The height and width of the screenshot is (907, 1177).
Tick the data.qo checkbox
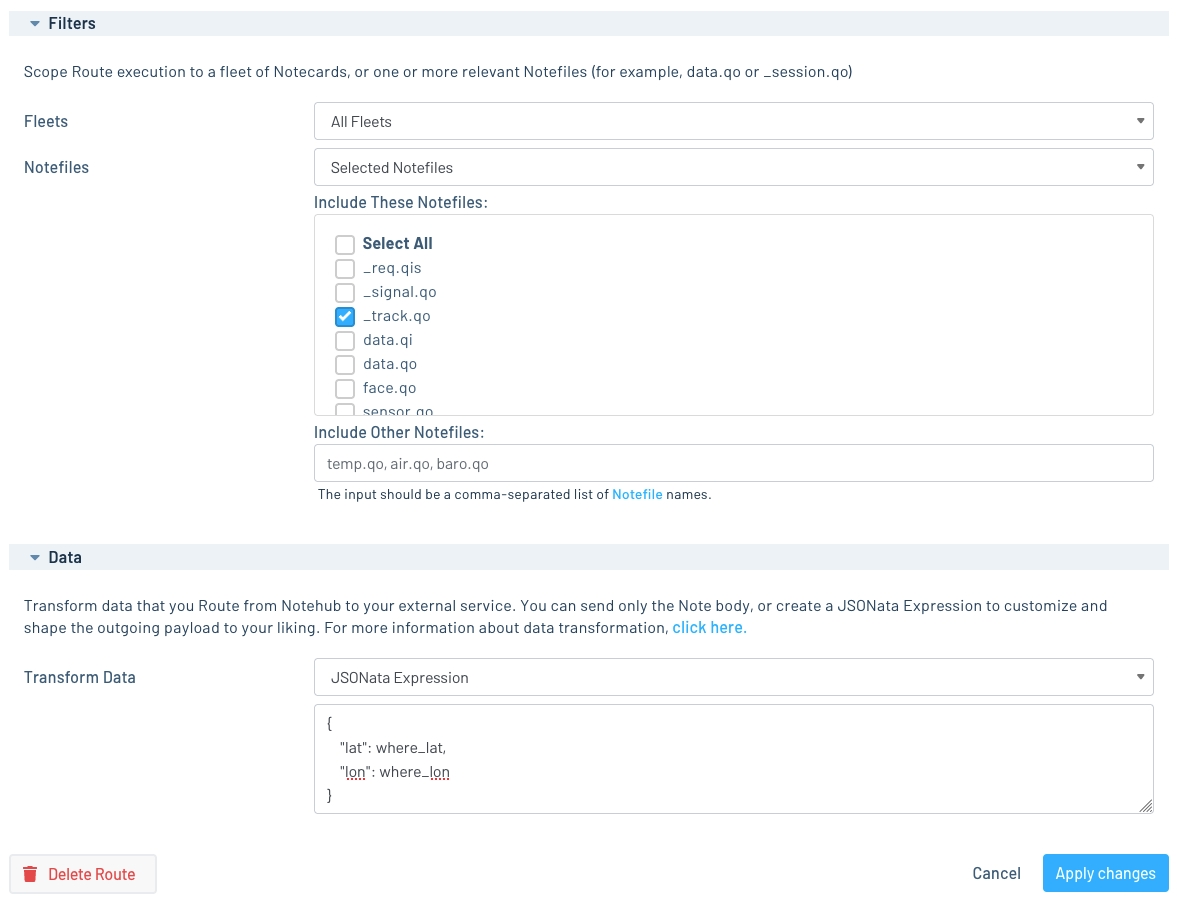(345, 364)
